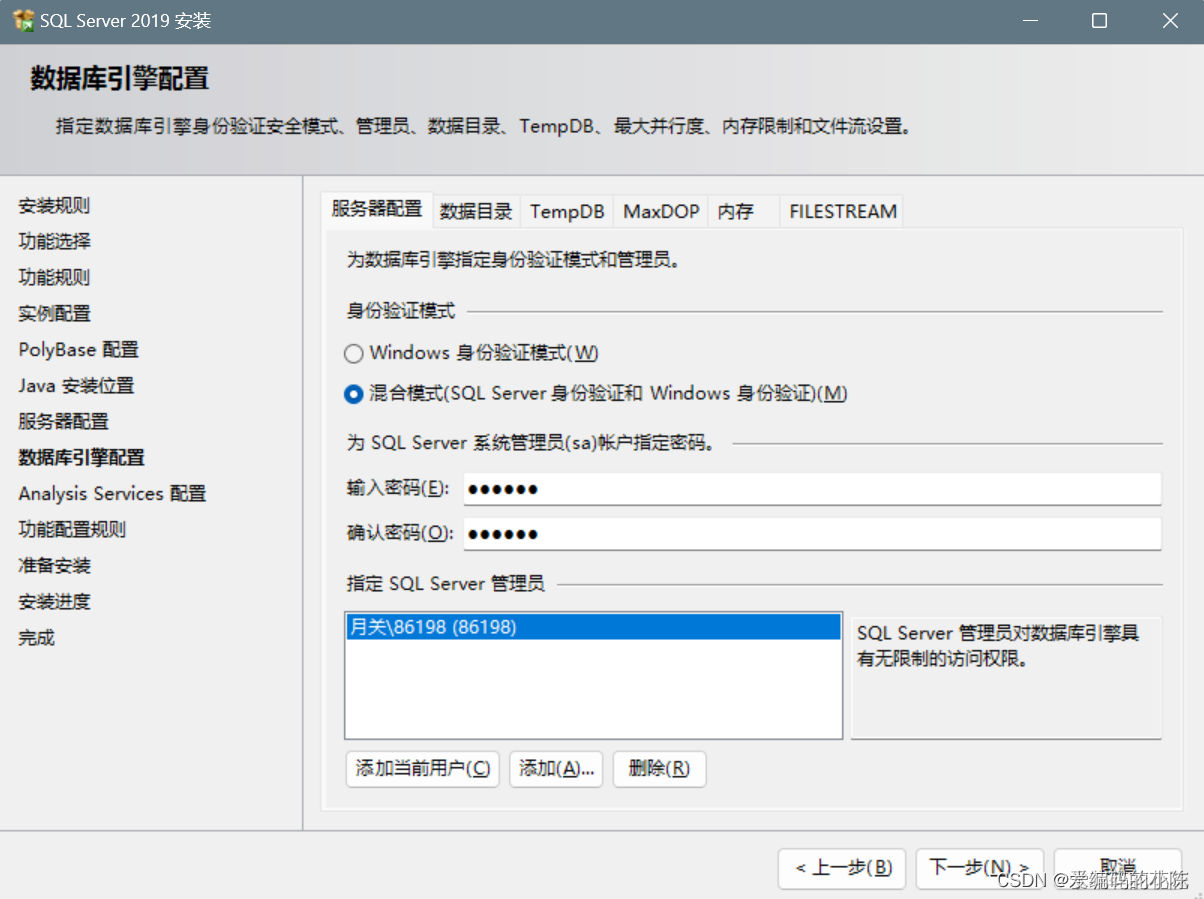Viewport: 1204px width, 899px height.
Task: Switch to the TempDB tab
Action: tap(567, 211)
